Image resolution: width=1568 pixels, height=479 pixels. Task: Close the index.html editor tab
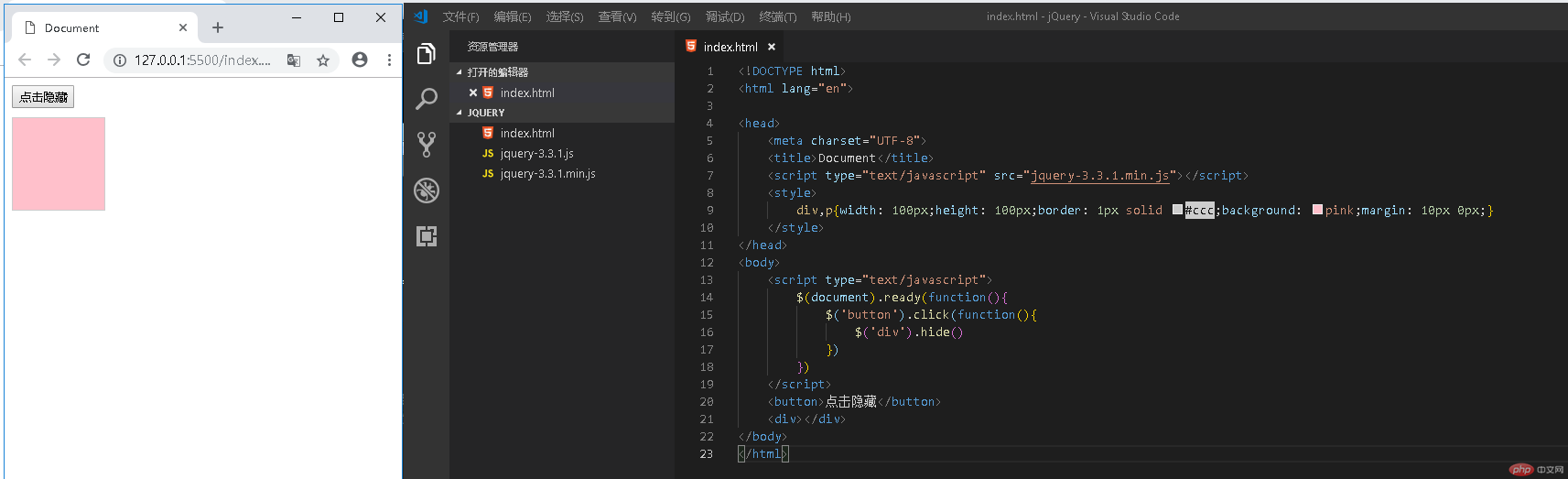[772, 47]
